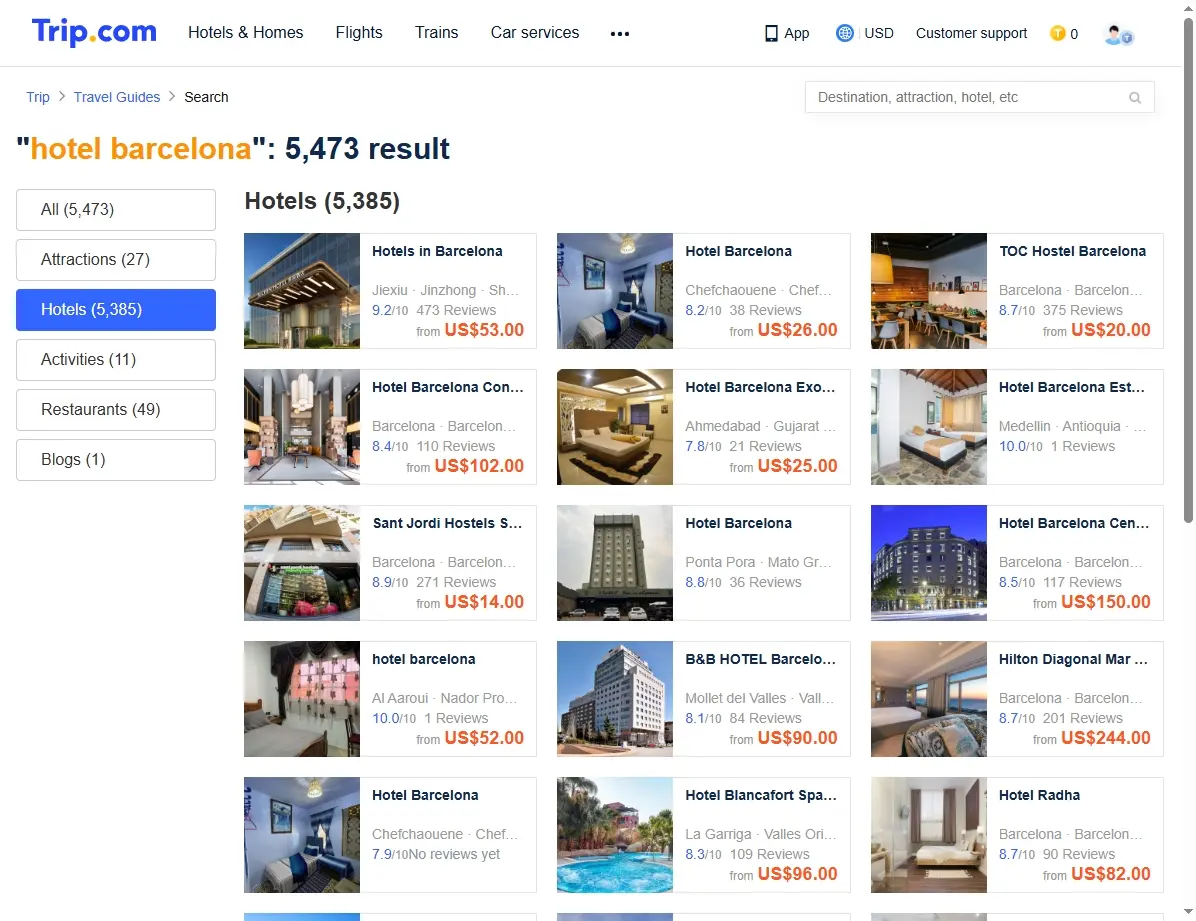Open B&B HOTEL Barcelo... building photo
The height and width of the screenshot is (921, 1196).
coord(615,699)
